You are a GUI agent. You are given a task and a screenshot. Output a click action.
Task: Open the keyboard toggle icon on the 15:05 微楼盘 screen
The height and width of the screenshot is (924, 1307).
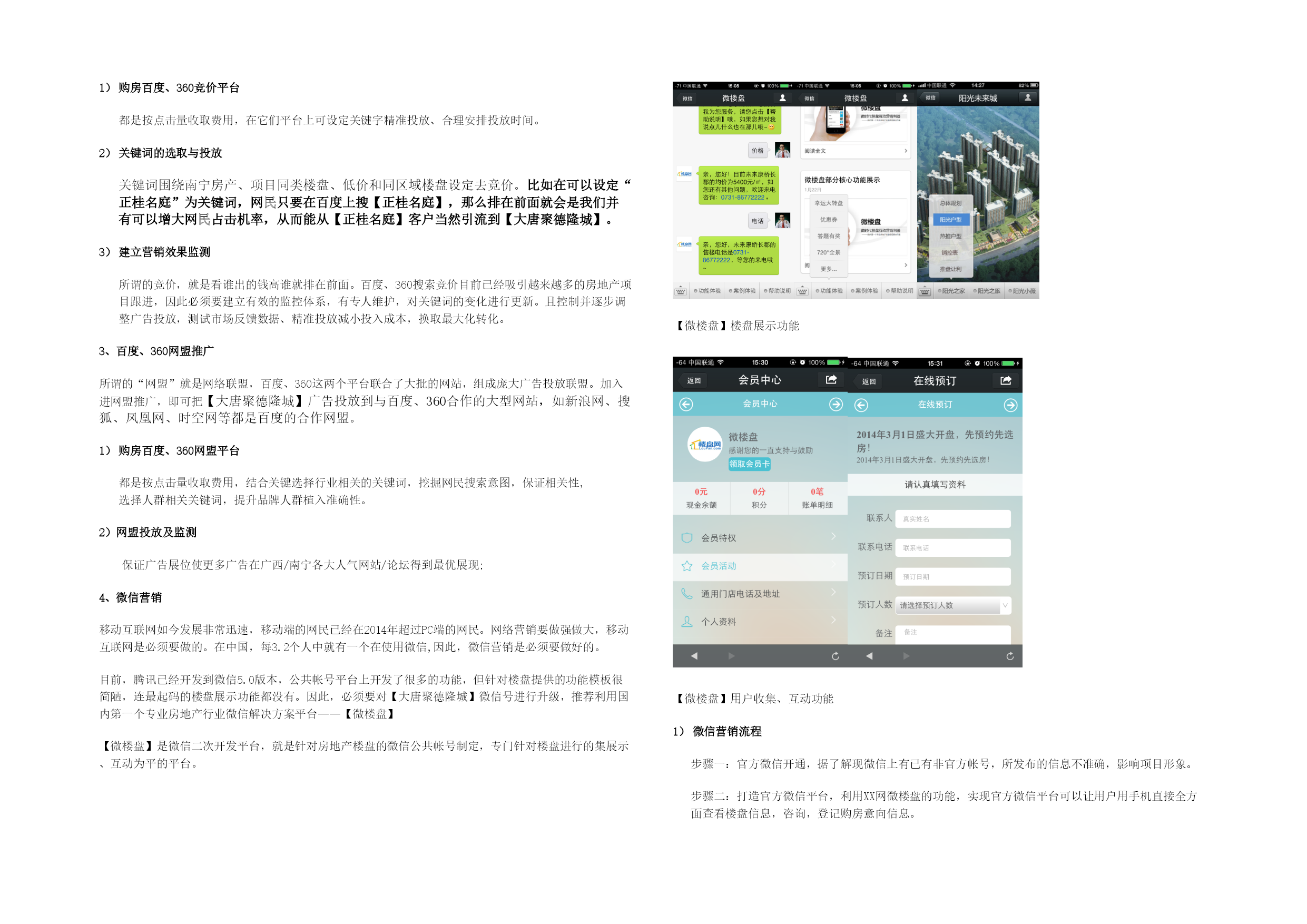802,291
